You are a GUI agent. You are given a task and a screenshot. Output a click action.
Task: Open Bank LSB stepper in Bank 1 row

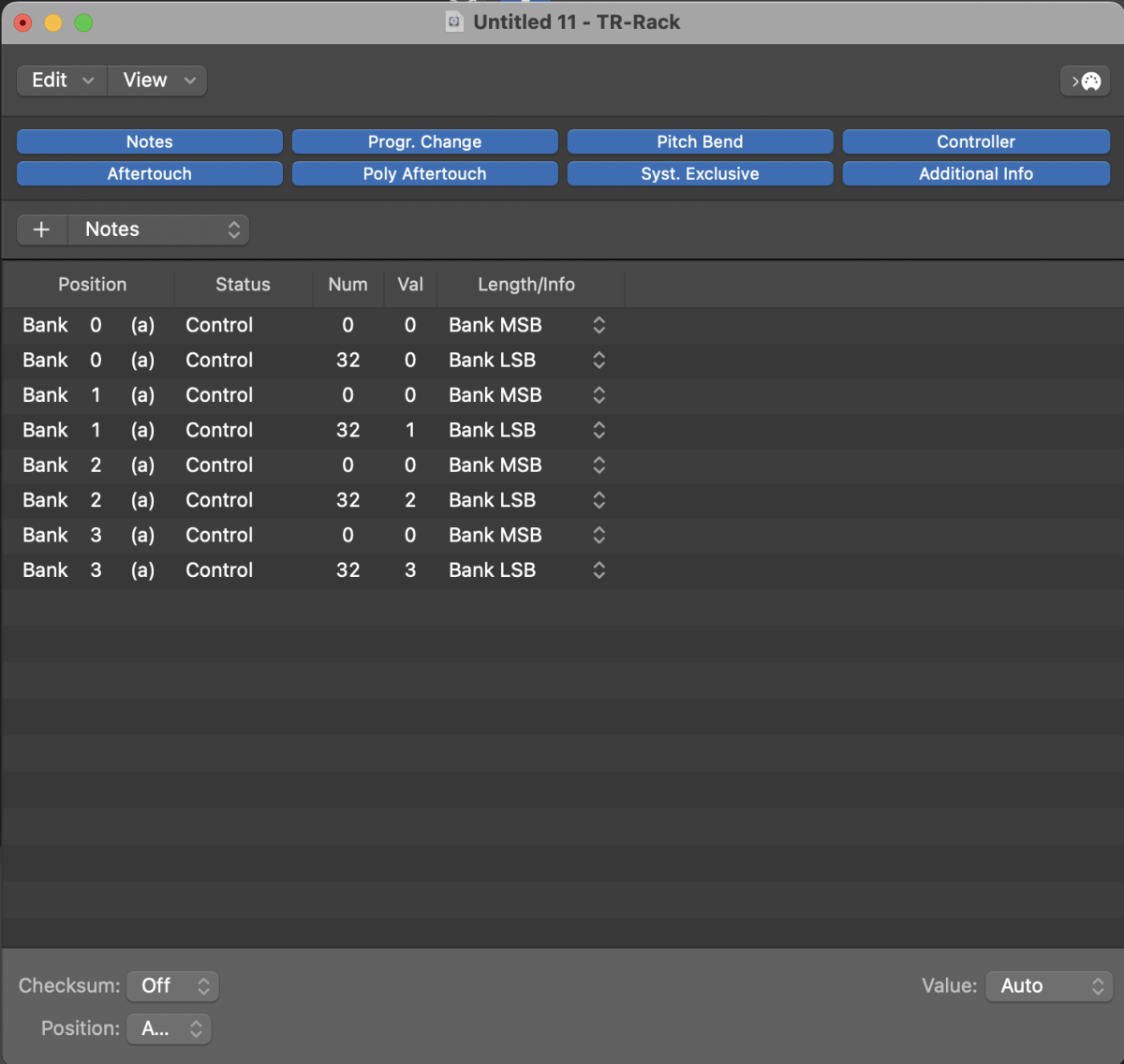pos(599,430)
